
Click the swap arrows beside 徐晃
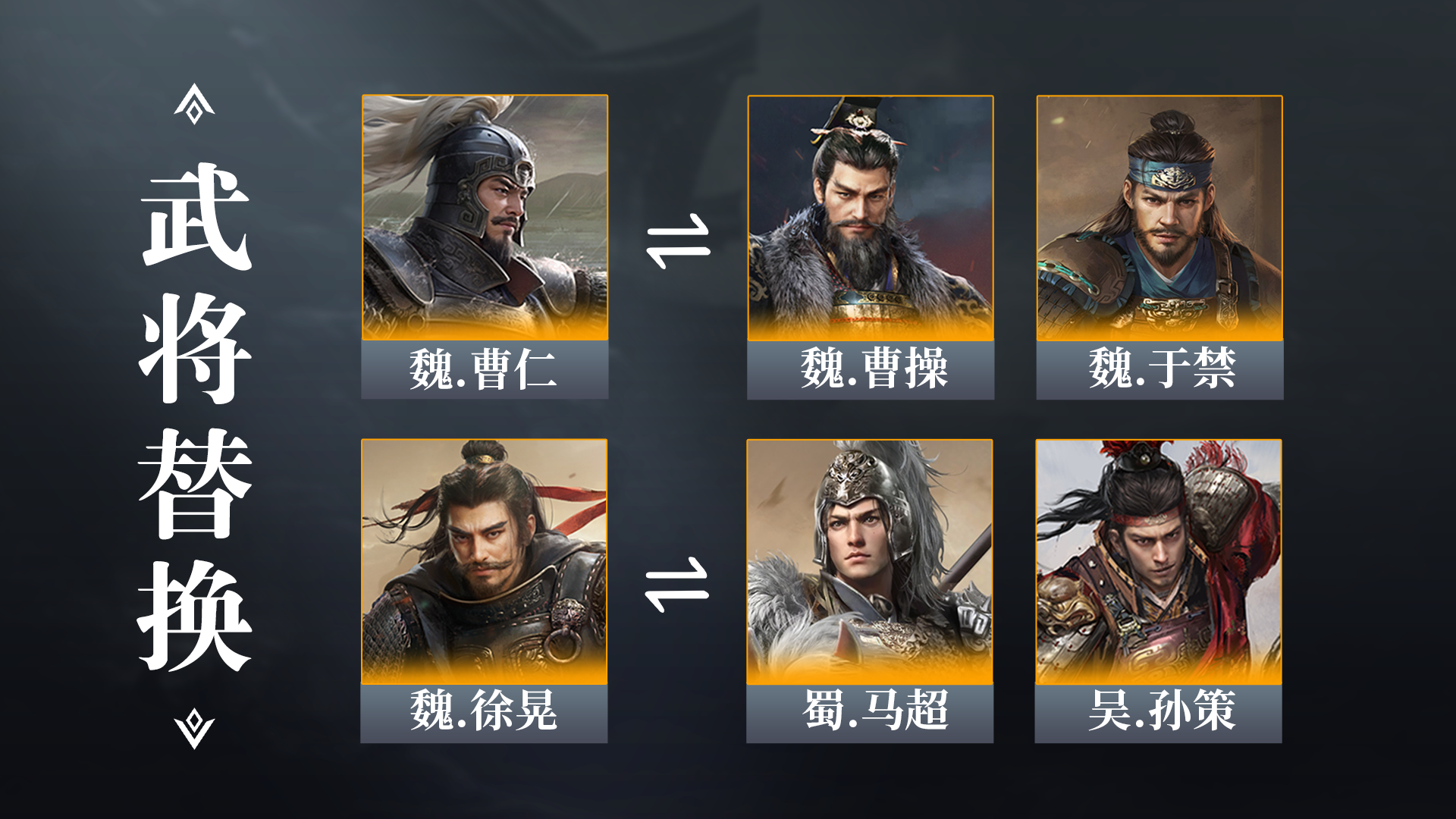click(676, 585)
